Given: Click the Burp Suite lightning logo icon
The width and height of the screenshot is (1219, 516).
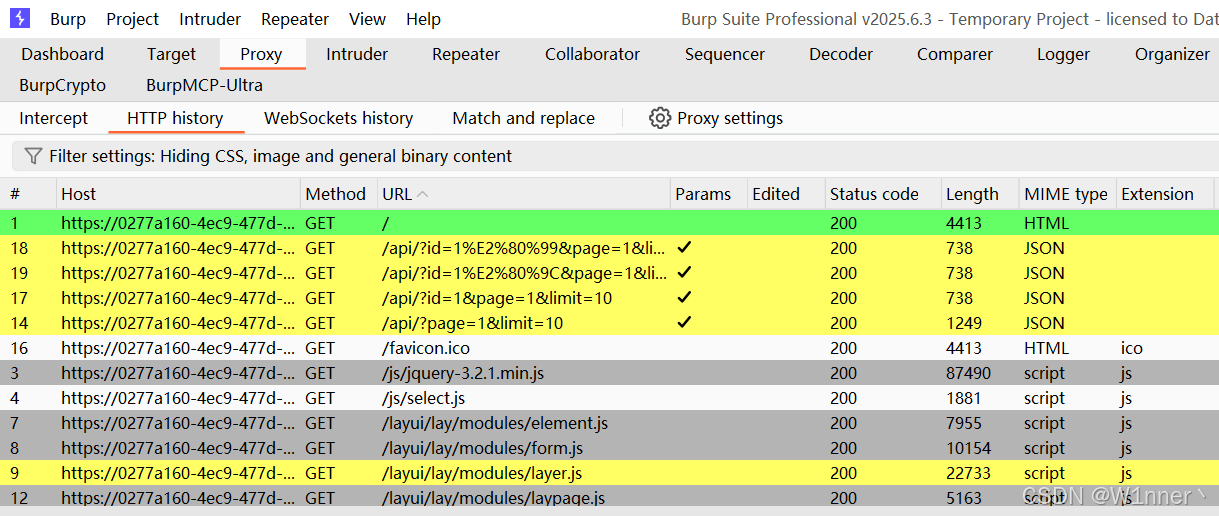Looking at the screenshot, I should pyautogui.click(x=20, y=18).
